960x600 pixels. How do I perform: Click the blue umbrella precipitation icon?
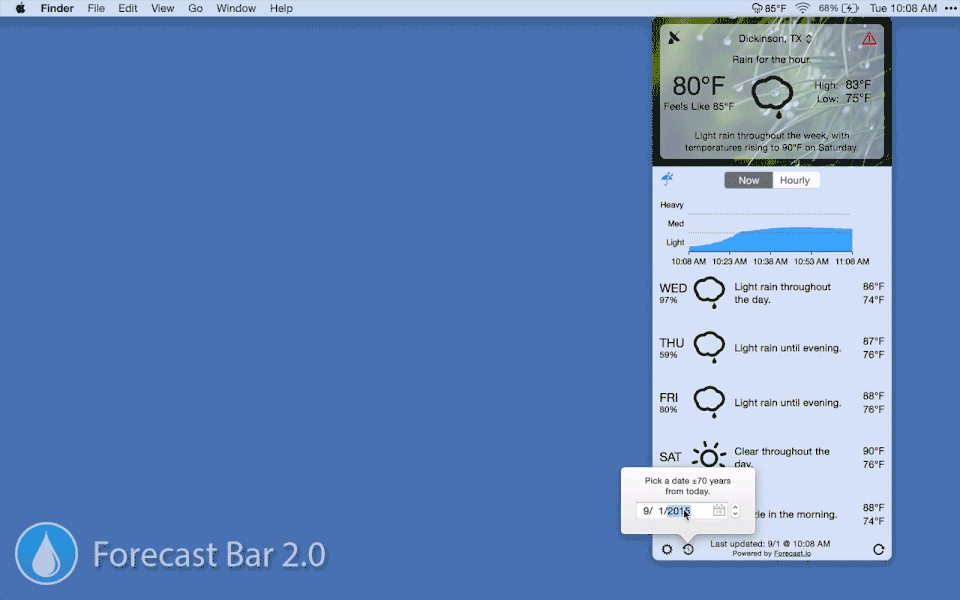(x=667, y=179)
